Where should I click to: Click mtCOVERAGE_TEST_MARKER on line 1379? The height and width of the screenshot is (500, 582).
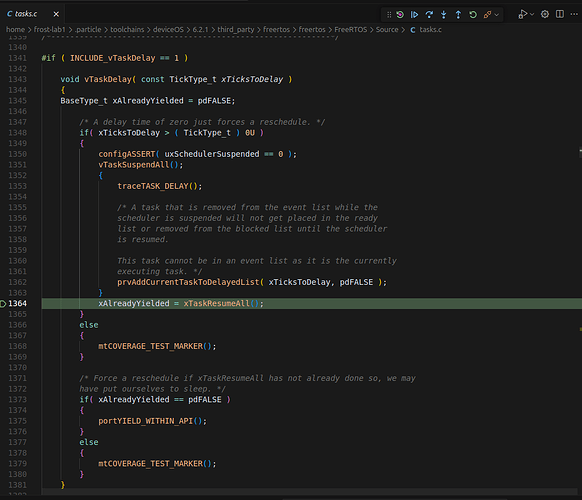tap(150, 463)
